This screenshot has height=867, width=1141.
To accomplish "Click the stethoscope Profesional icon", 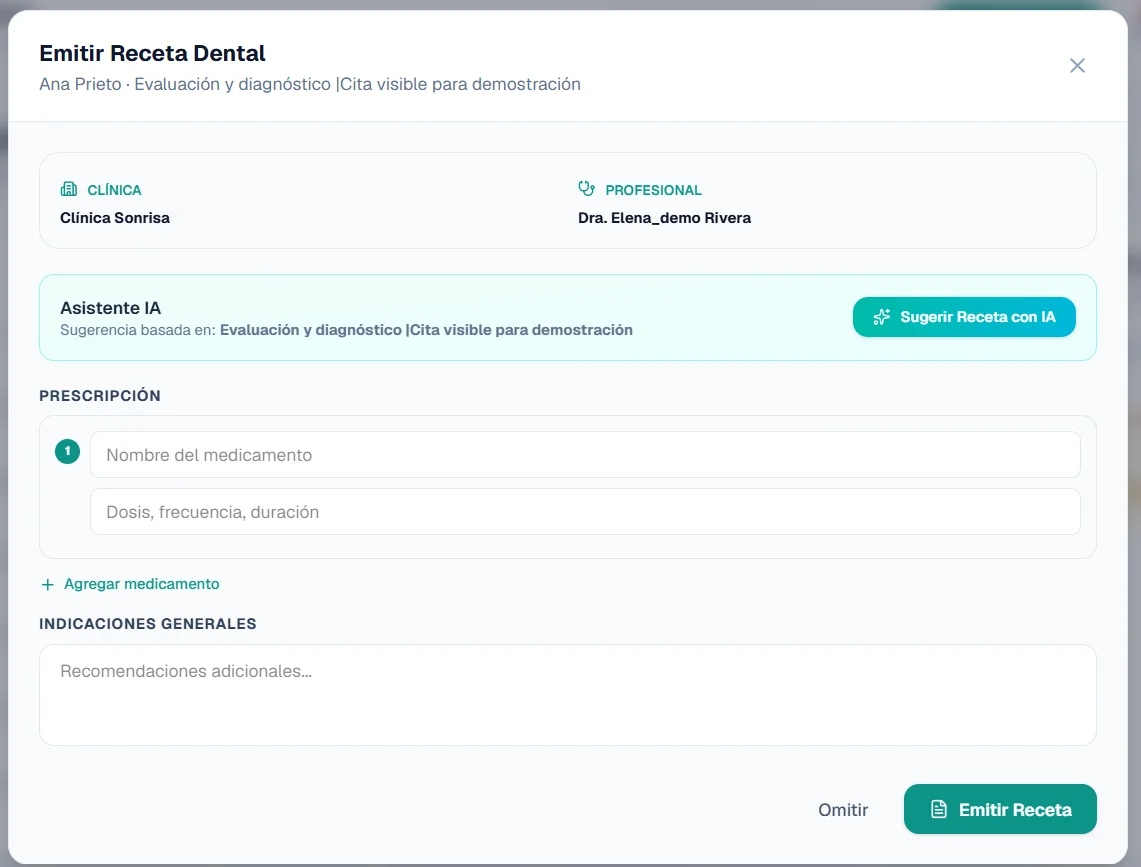I will coord(587,189).
